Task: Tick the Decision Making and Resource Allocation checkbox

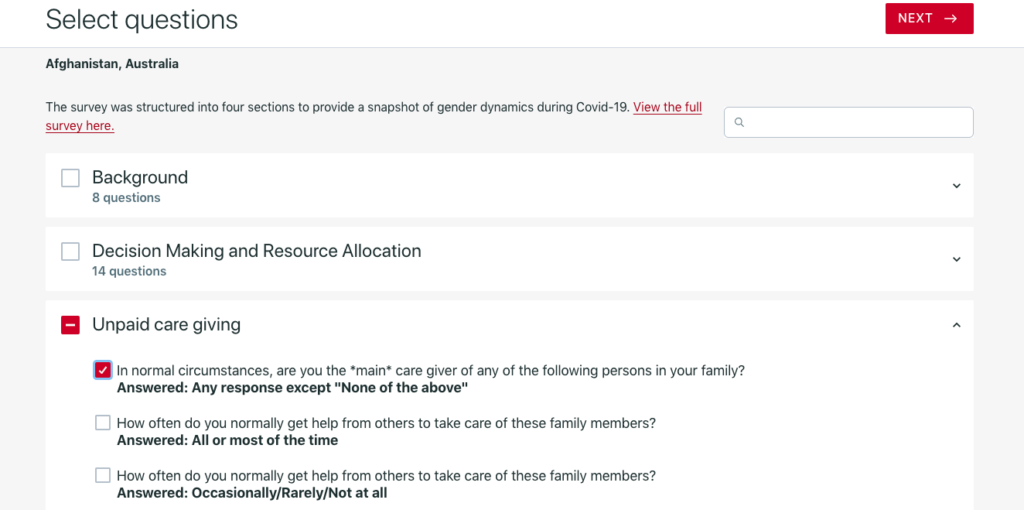Action: pyautogui.click(x=70, y=251)
